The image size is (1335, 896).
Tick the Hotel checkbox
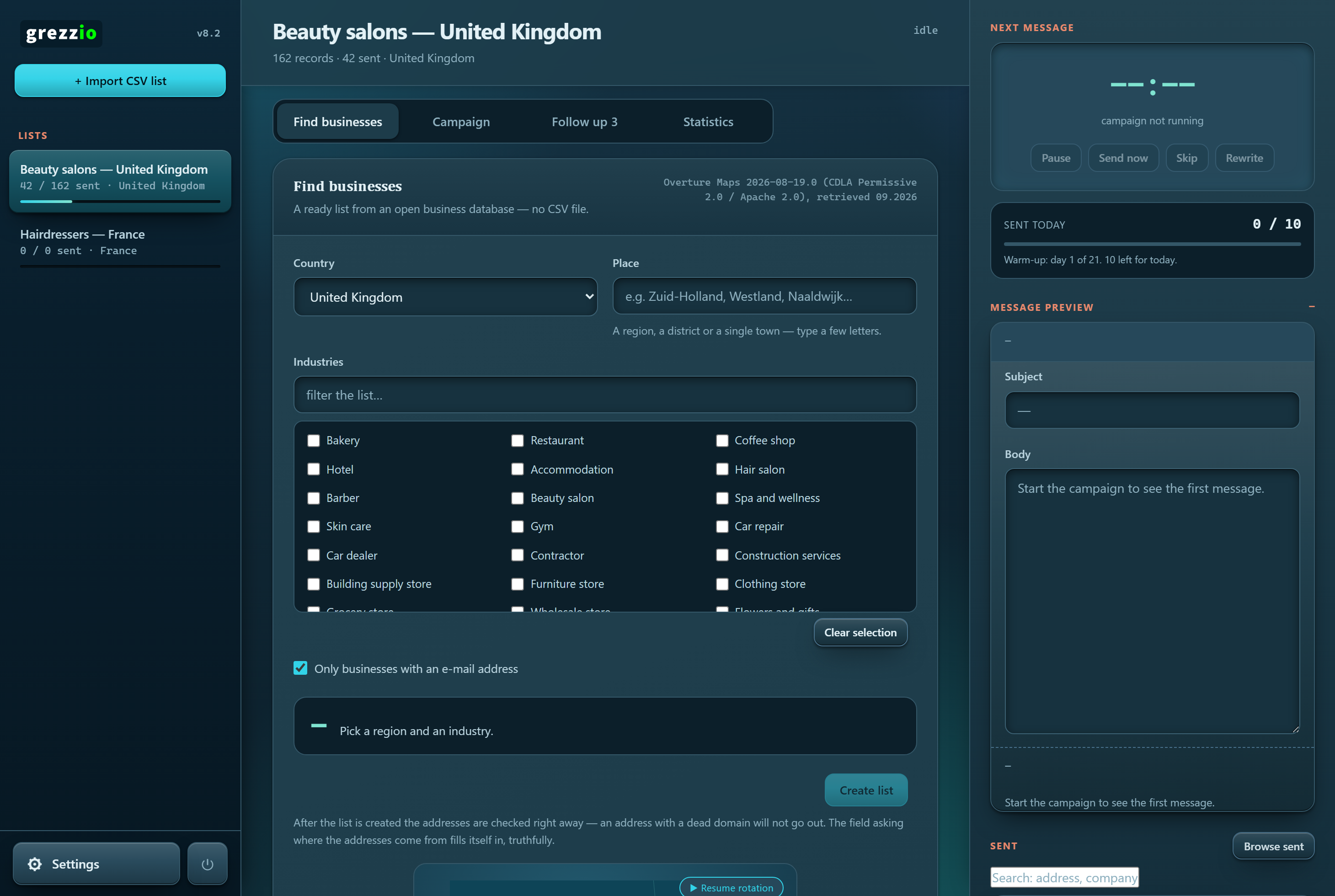(x=313, y=469)
